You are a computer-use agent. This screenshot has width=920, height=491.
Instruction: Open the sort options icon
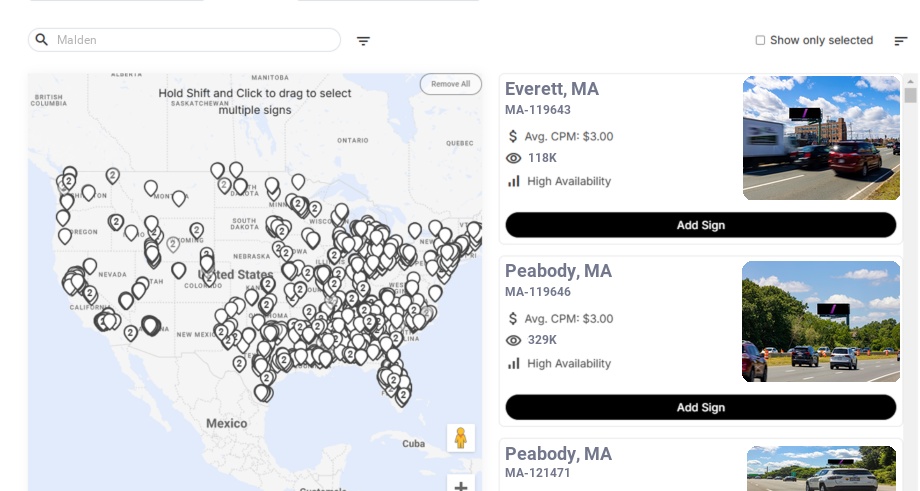pyautogui.click(x=900, y=41)
